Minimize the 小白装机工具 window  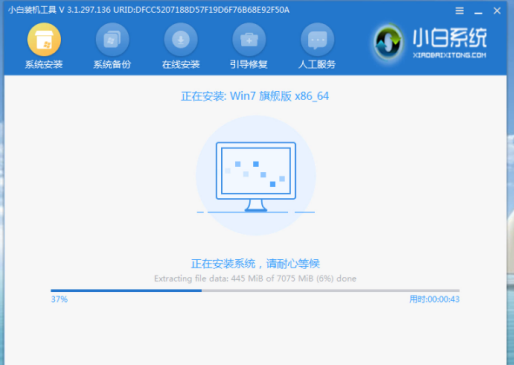click(x=478, y=12)
